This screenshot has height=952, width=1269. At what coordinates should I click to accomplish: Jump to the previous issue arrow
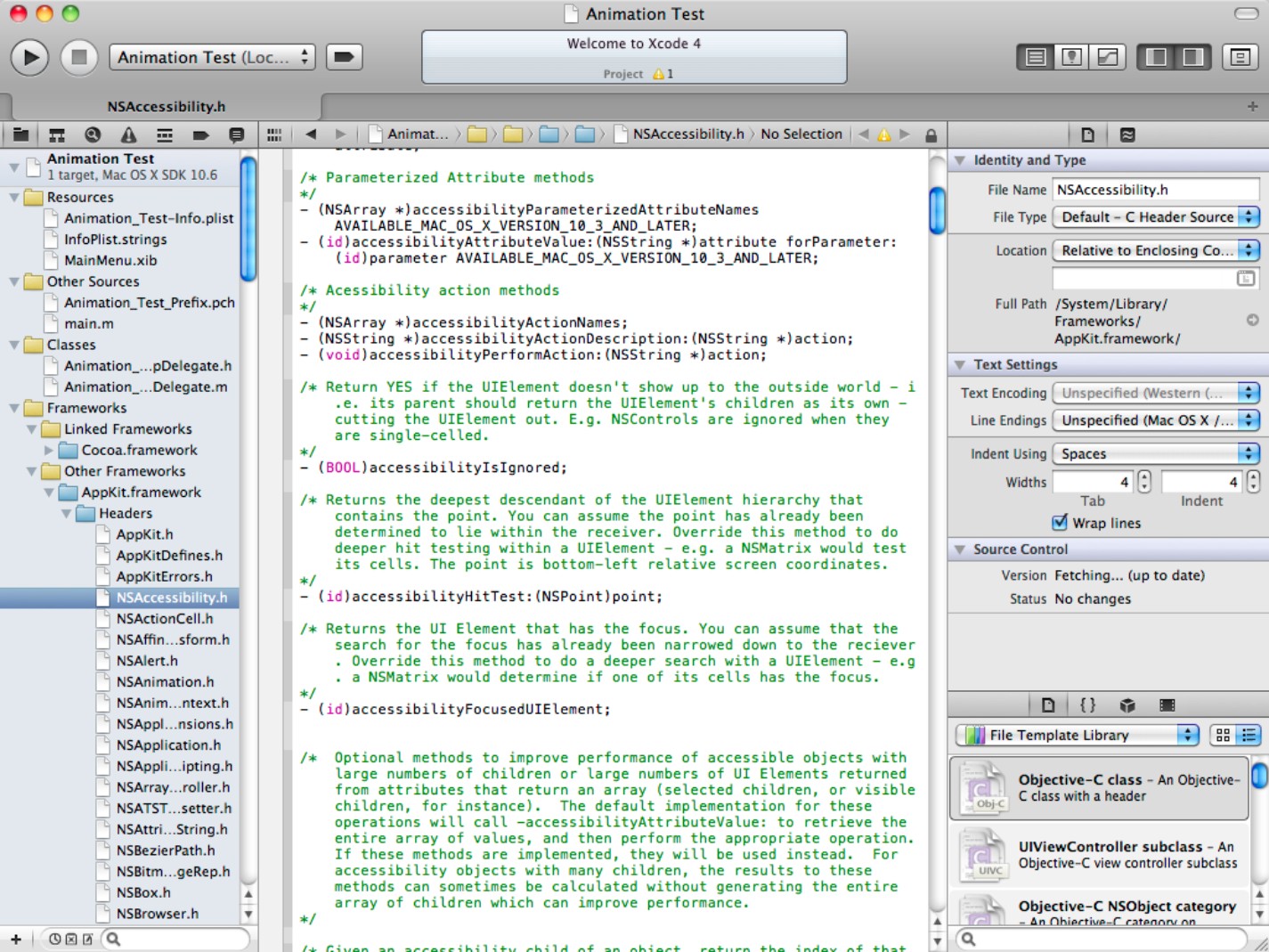[x=863, y=134]
